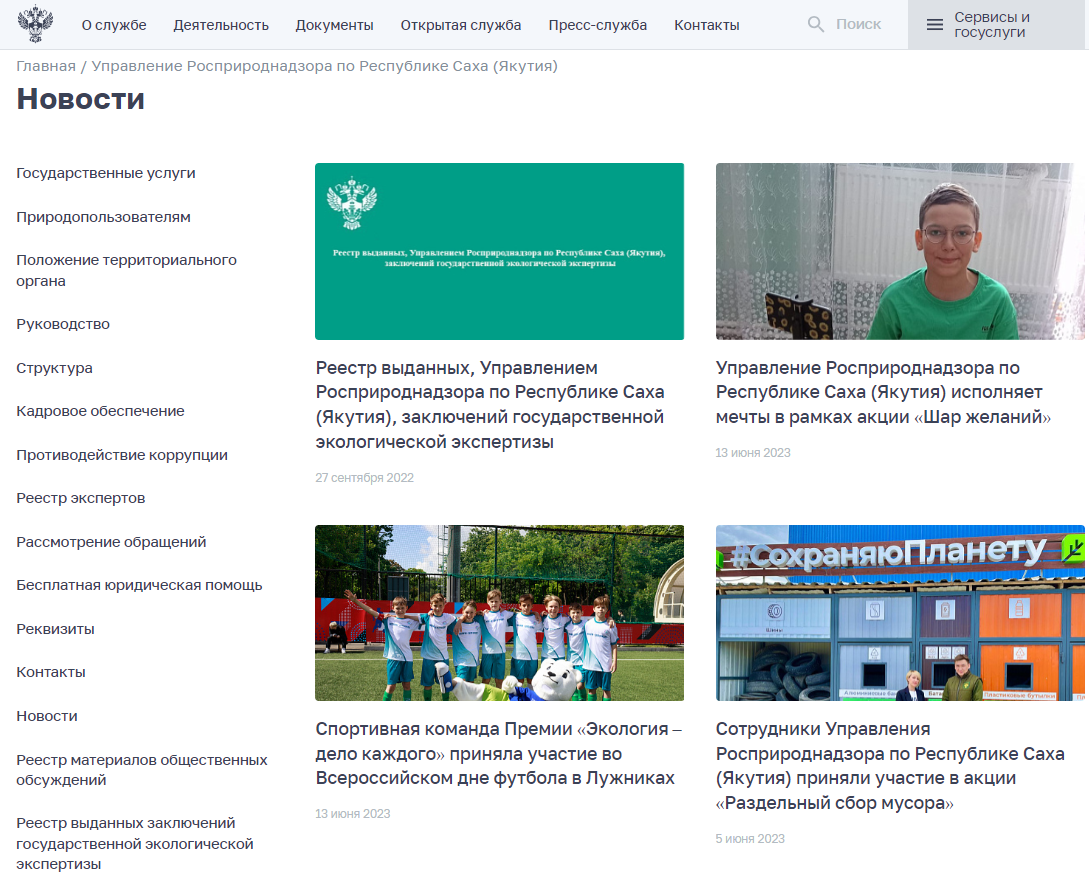The height and width of the screenshot is (876, 1089).
Task: Open 'Государственные услуги' in sidebar
Action: (x=106, y=173)
